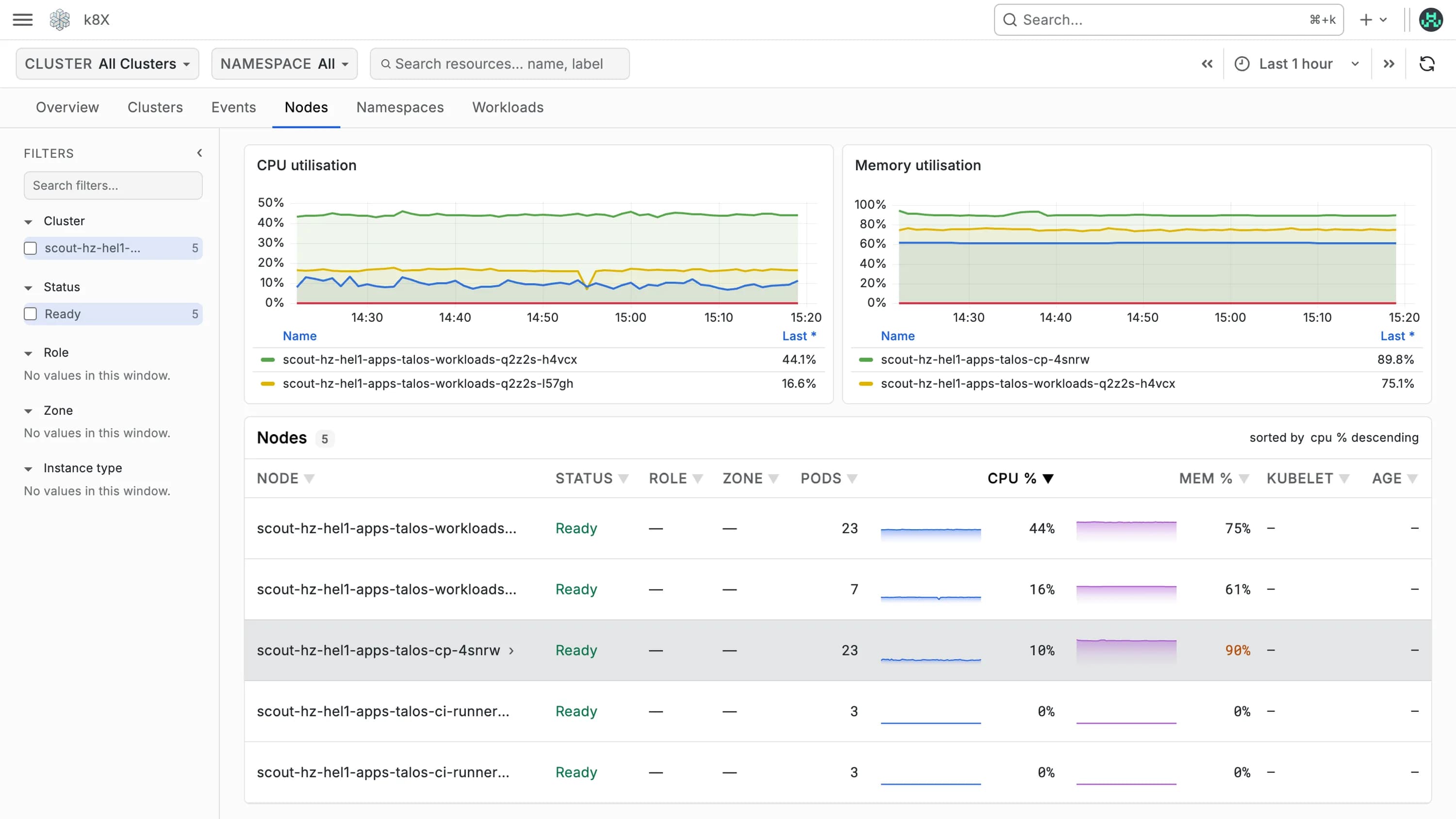Refresh the dashboard data
The height and width of the screenshot is (819, 1456).
(x=1426, y=64)
